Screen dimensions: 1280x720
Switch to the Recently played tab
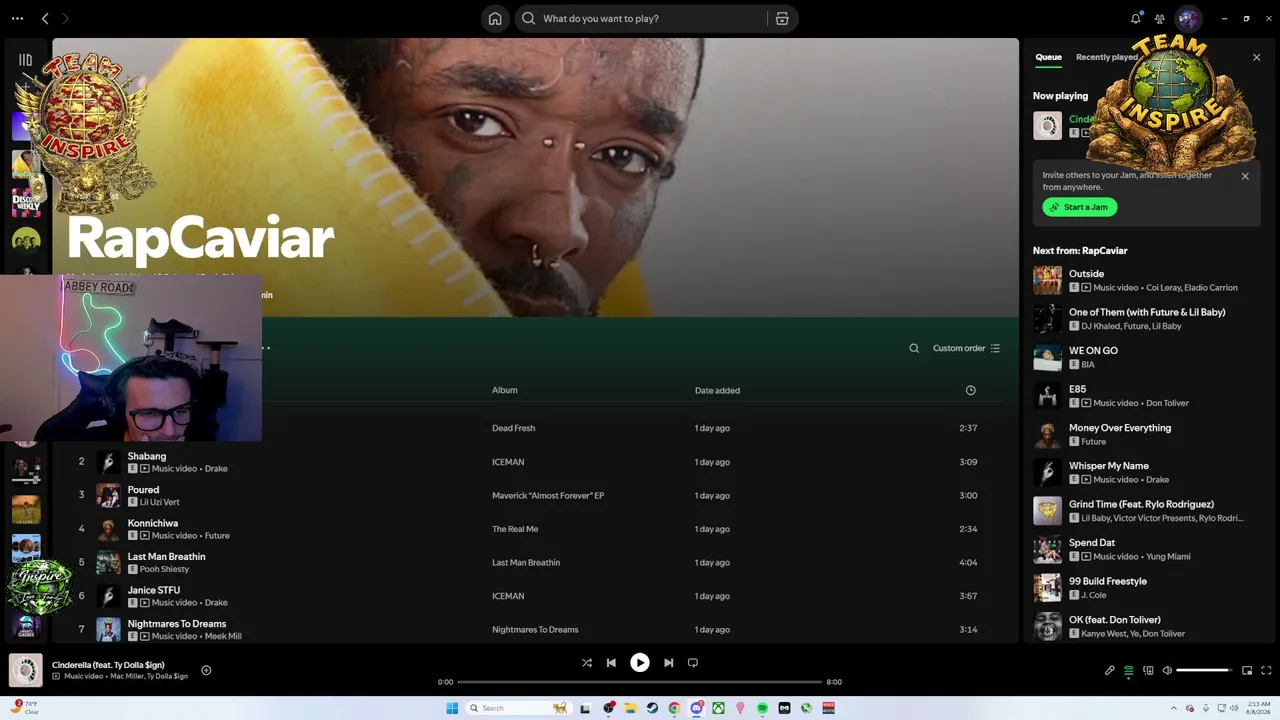click(1106, 57)
